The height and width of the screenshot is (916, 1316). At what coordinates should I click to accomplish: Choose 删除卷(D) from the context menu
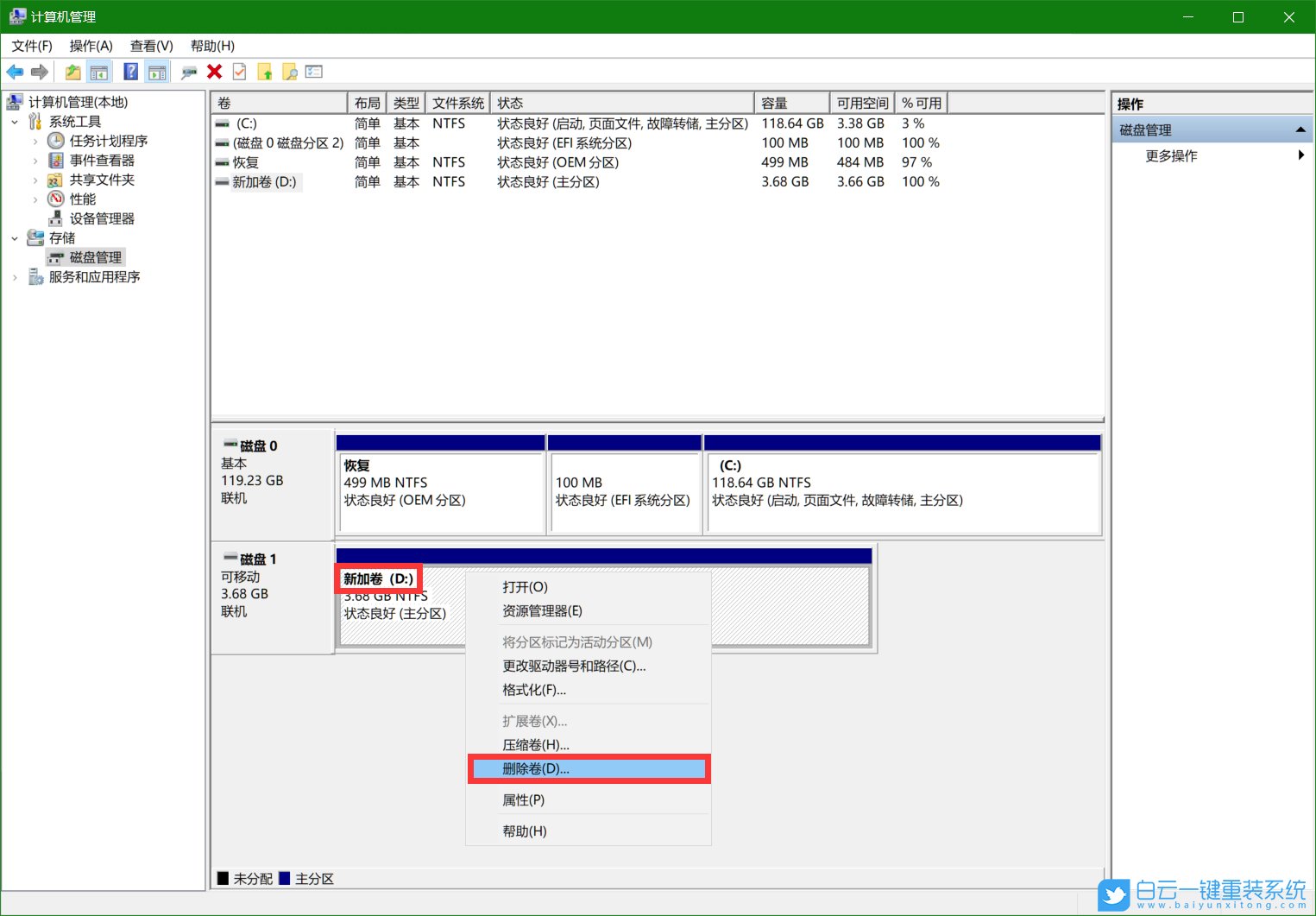(x=536, y=768)
